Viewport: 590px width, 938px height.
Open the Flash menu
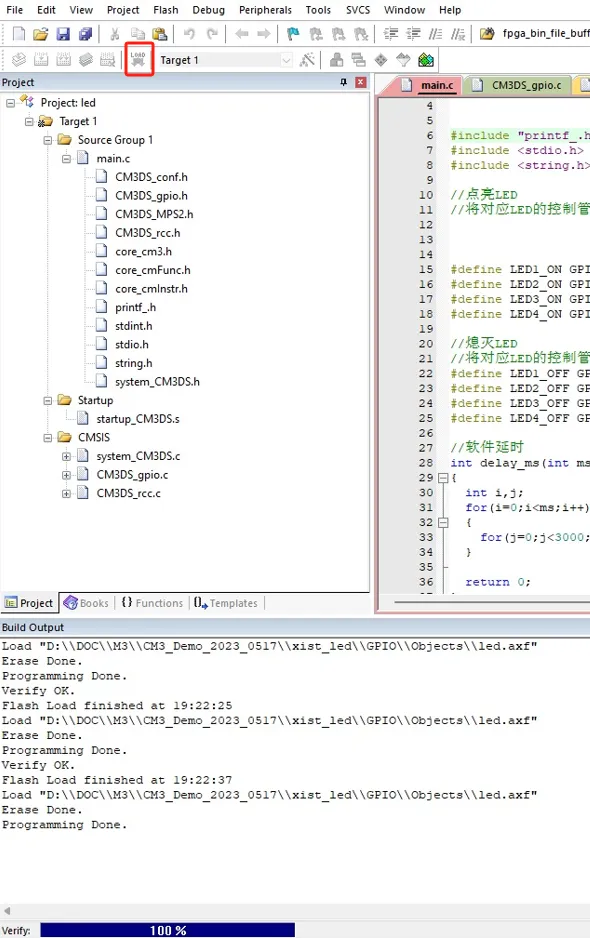[x=166, y=10]
